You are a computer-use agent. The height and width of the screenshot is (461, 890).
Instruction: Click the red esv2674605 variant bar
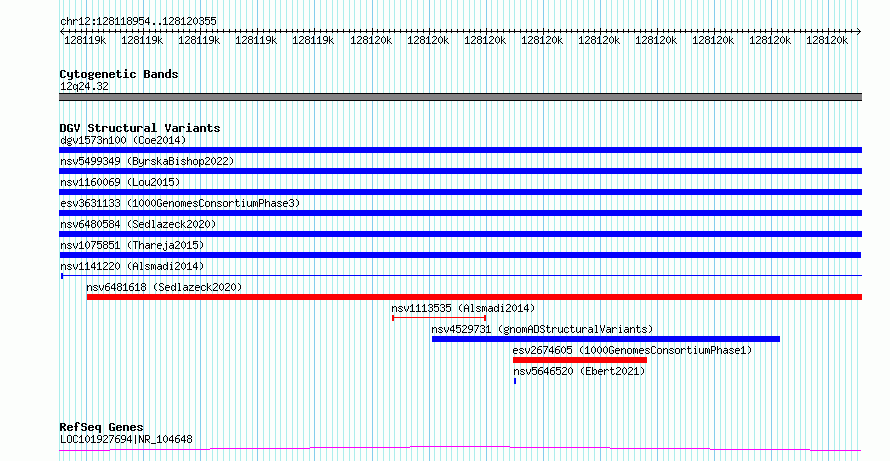click(x=580, y=360)
